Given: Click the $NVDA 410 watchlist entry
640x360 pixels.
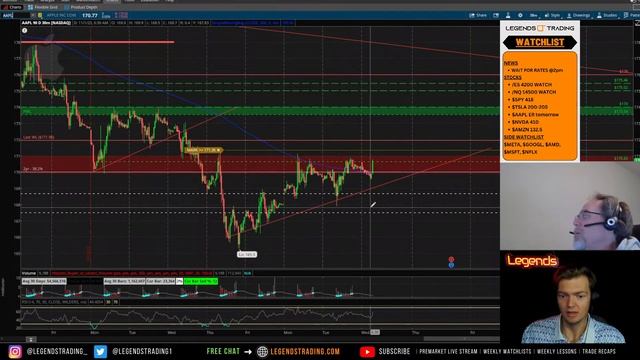Looking at the screenshot, I should point(525,122).
